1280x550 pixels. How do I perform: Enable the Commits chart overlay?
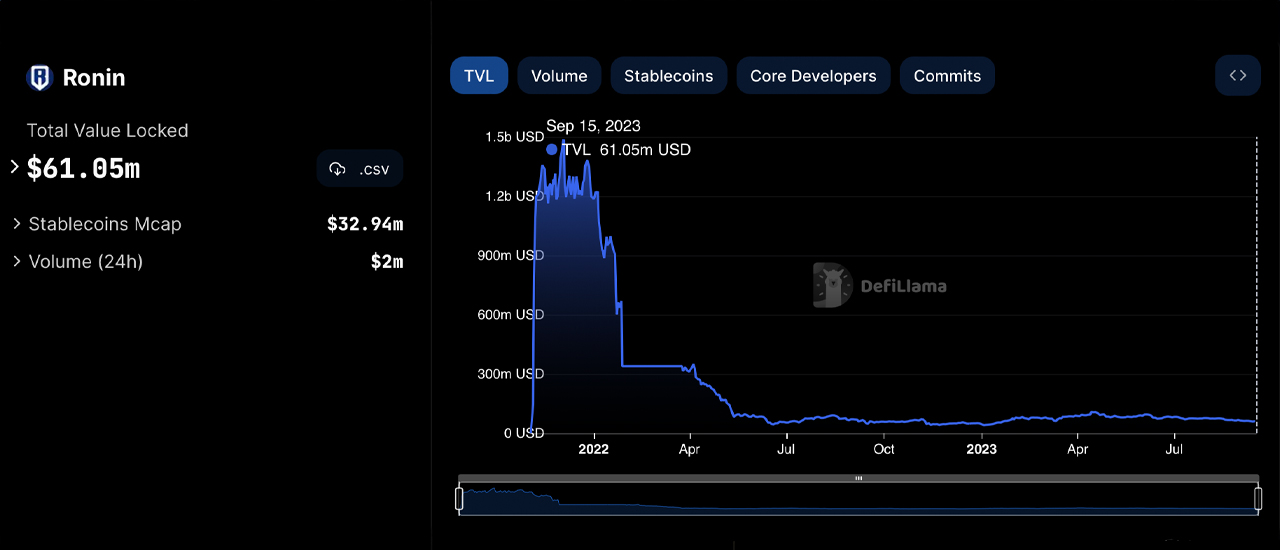click(x=947, y=76)
